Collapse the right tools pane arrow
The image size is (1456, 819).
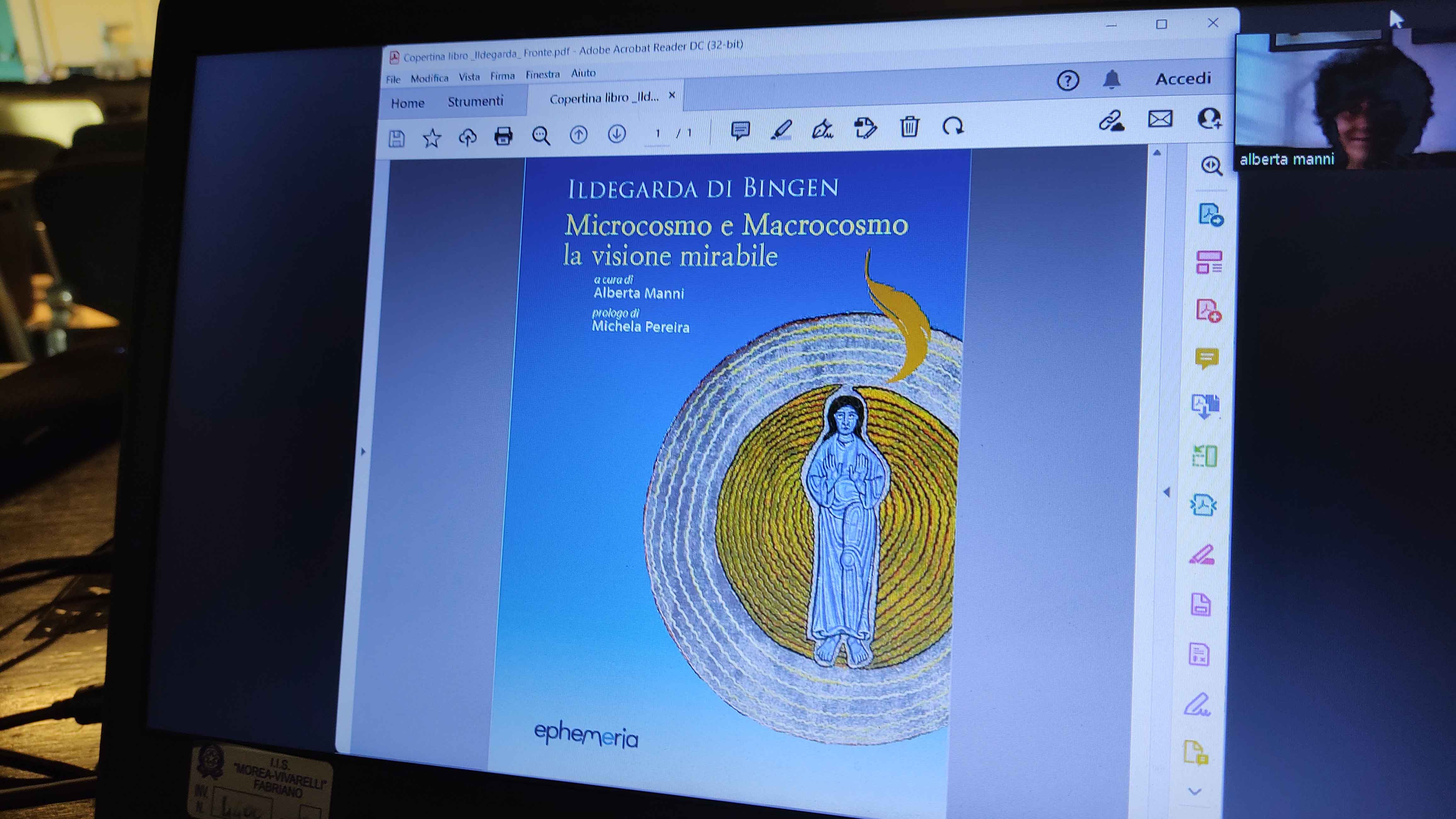[1167, 492]
